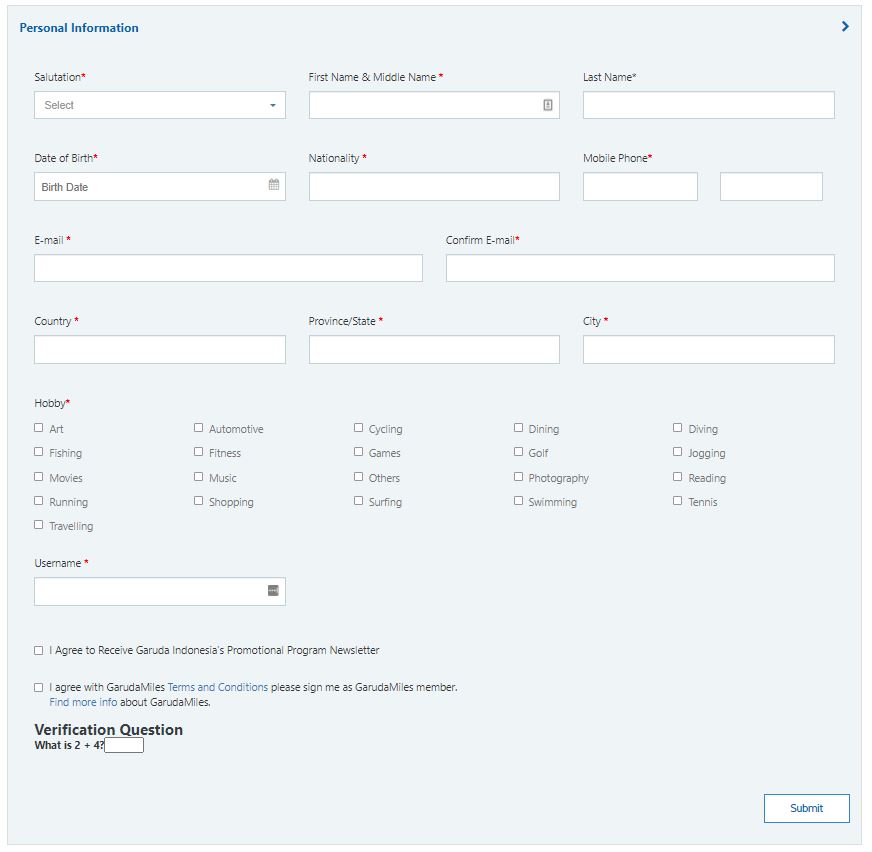
Task: Focus the Last Name input field
Action: 708,105
